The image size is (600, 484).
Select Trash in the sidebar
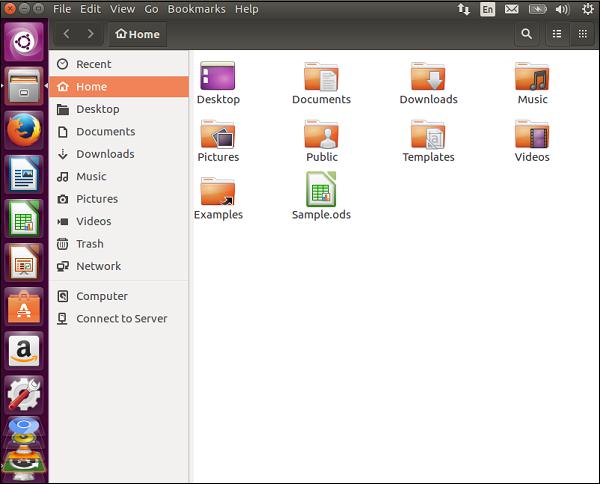click(x=89, y=244)
